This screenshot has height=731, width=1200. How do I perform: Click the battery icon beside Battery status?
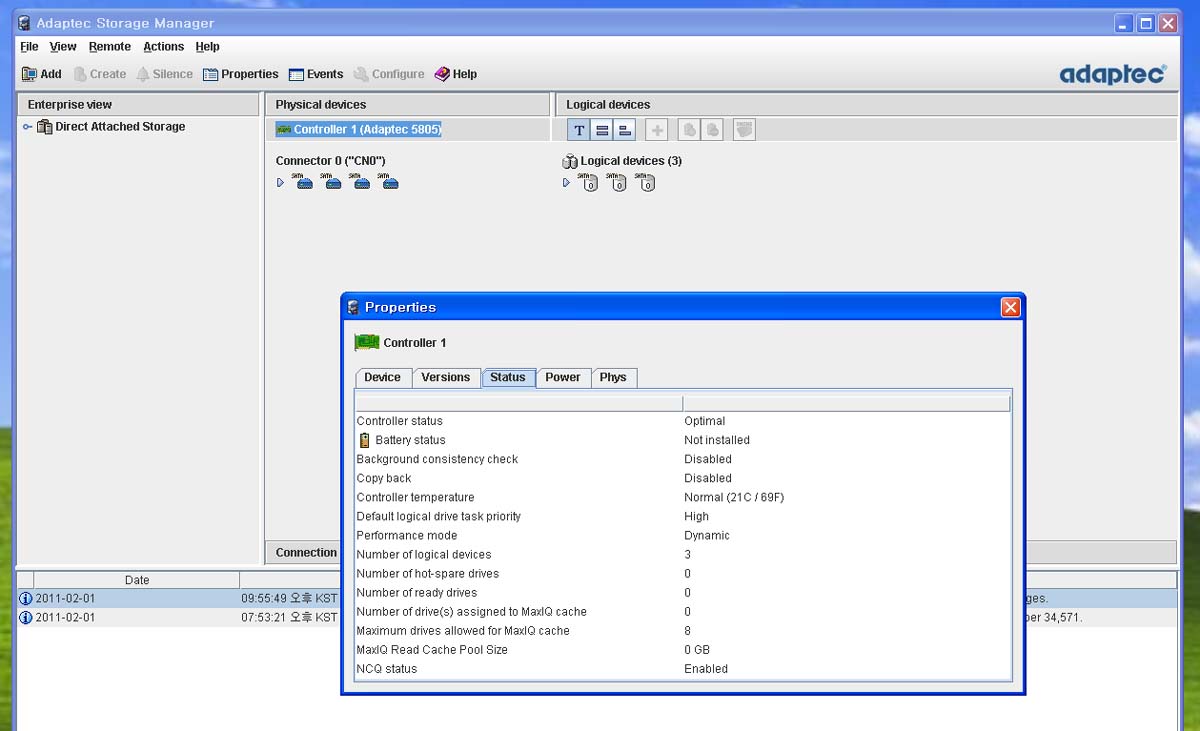tap(365, 440)
